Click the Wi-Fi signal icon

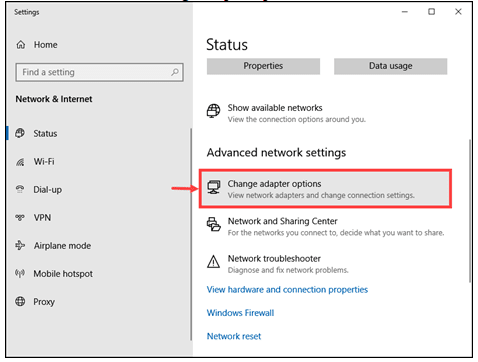pyautogui.click(x=20, y=162)
